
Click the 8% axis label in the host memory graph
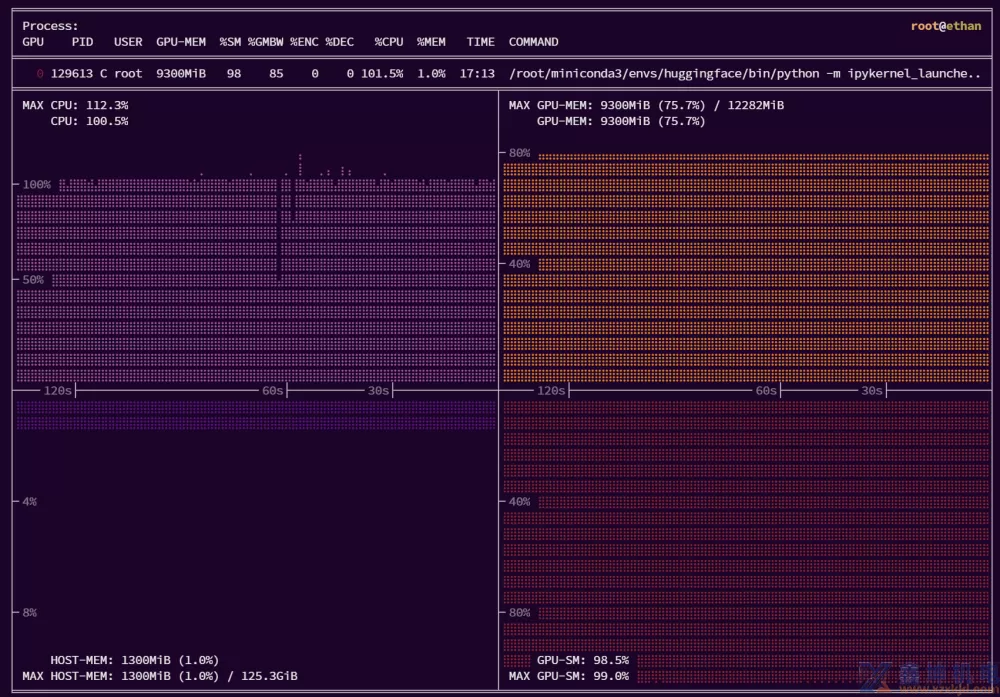[29, 613]
